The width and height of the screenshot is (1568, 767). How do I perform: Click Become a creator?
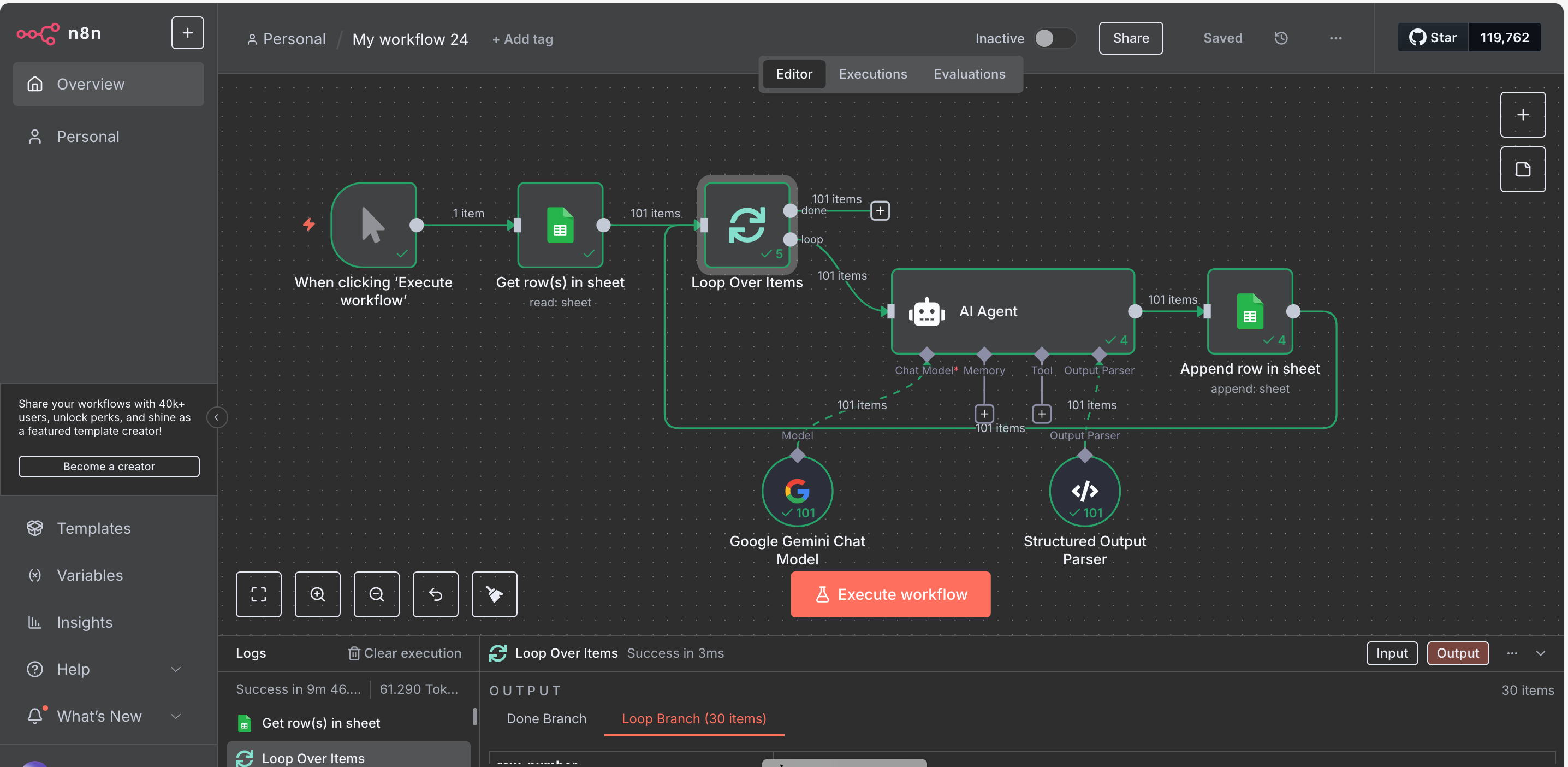109,466
